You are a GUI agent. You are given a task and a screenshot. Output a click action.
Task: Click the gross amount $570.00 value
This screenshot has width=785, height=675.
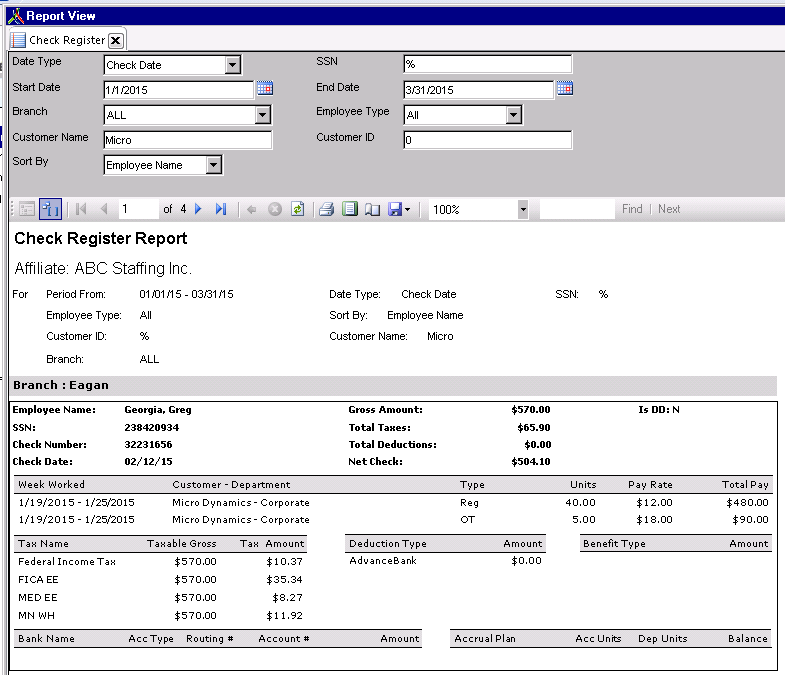531,410
